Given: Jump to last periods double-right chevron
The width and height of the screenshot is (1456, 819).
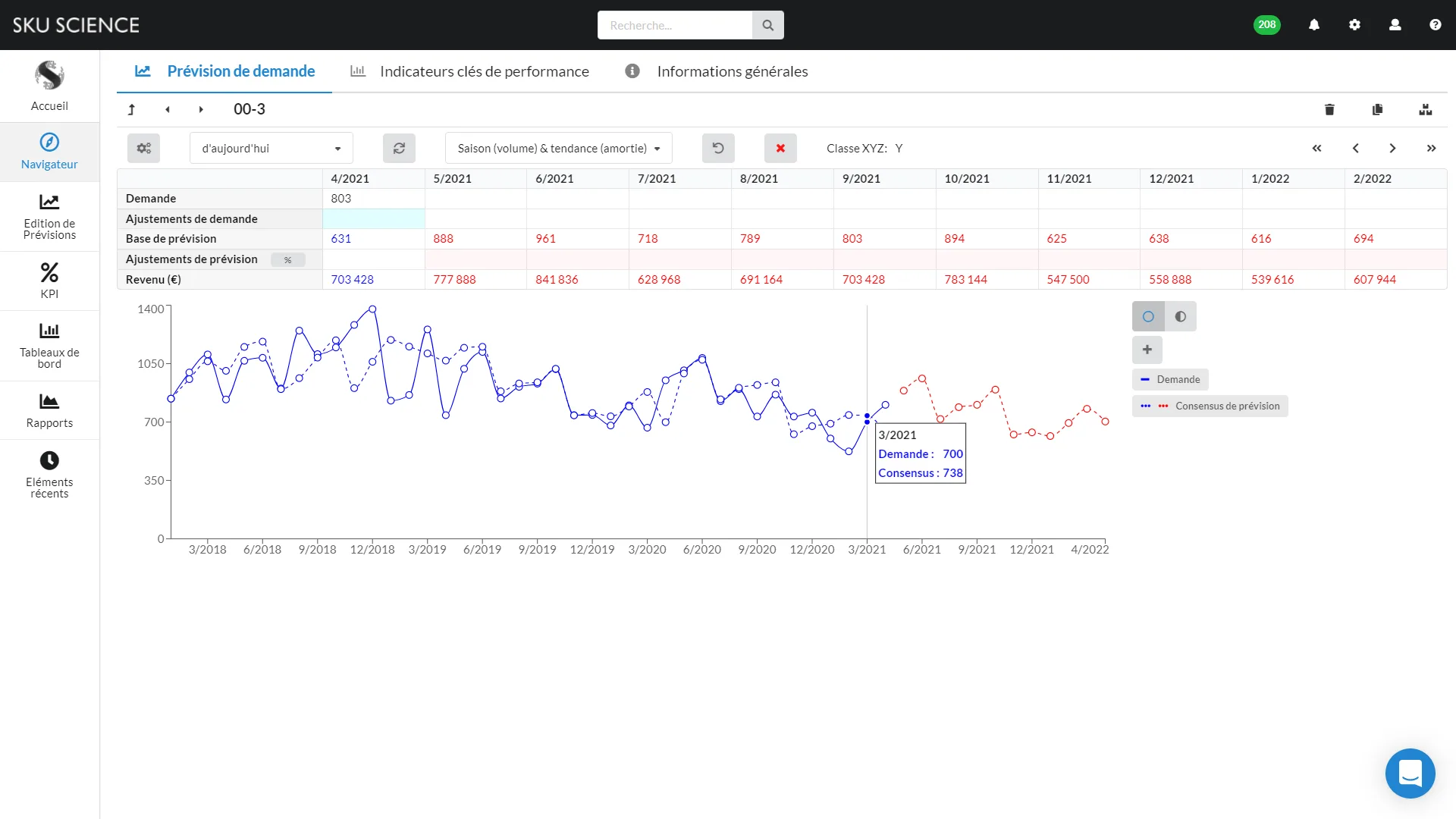Looking at the screenshot, I should [x=1431, y=149].
